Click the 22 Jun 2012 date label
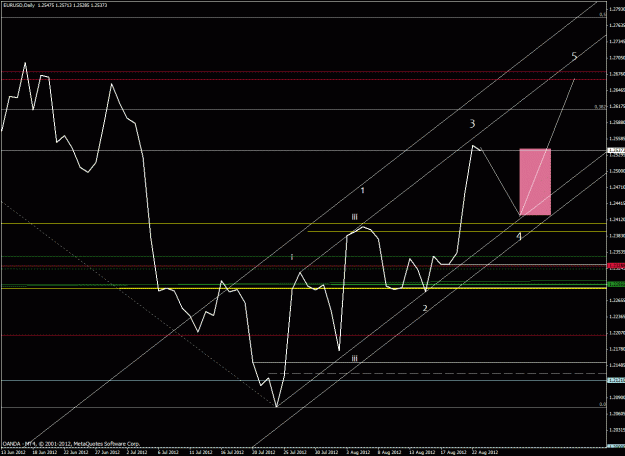The image size is (625, 456). [x=74, y=453]
